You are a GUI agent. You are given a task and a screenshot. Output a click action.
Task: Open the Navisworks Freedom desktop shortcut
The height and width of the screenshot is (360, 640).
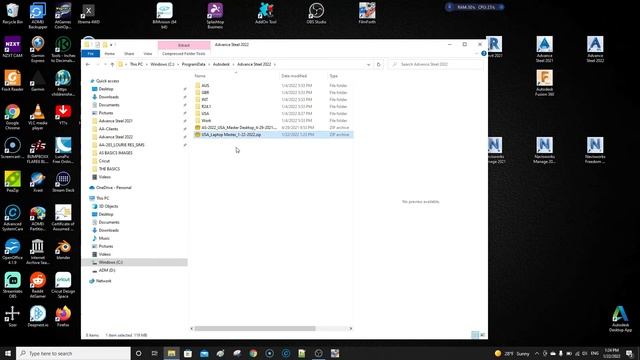click(595, 150)
